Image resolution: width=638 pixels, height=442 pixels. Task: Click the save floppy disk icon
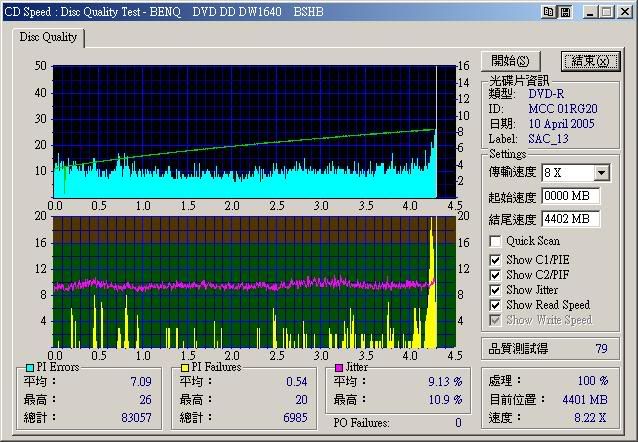point(565,12)
